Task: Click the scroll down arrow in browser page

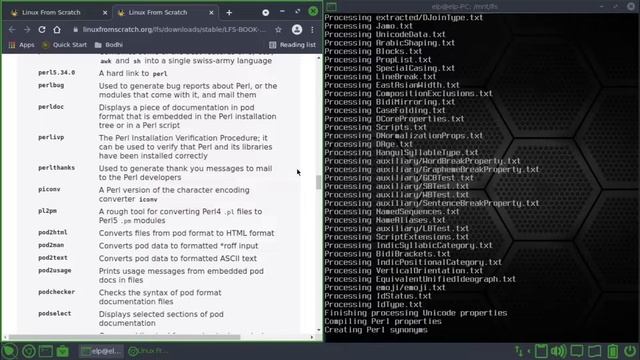Action: (x=318, y=330)
